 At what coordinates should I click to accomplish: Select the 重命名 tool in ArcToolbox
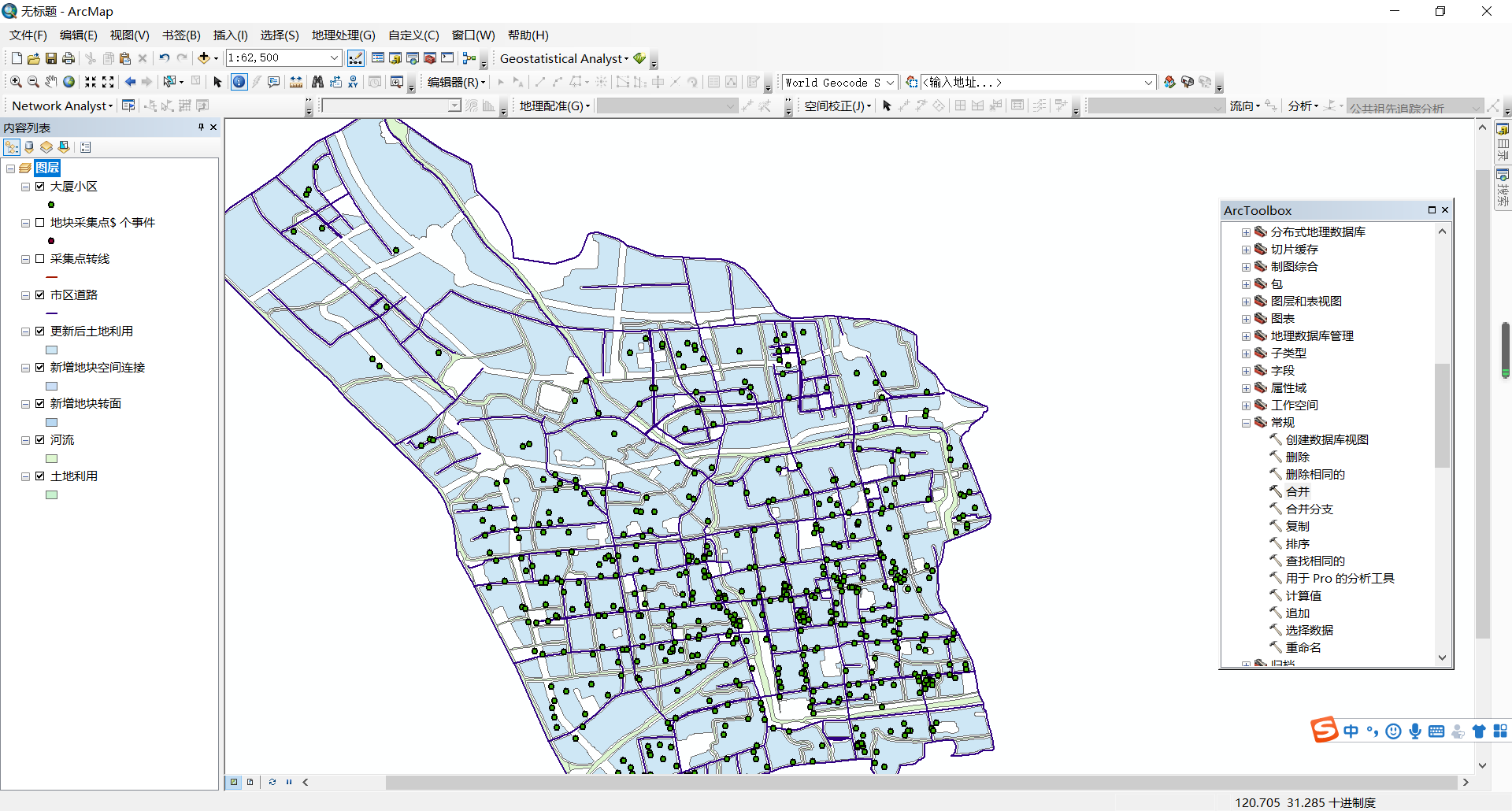pos(1303,648)
